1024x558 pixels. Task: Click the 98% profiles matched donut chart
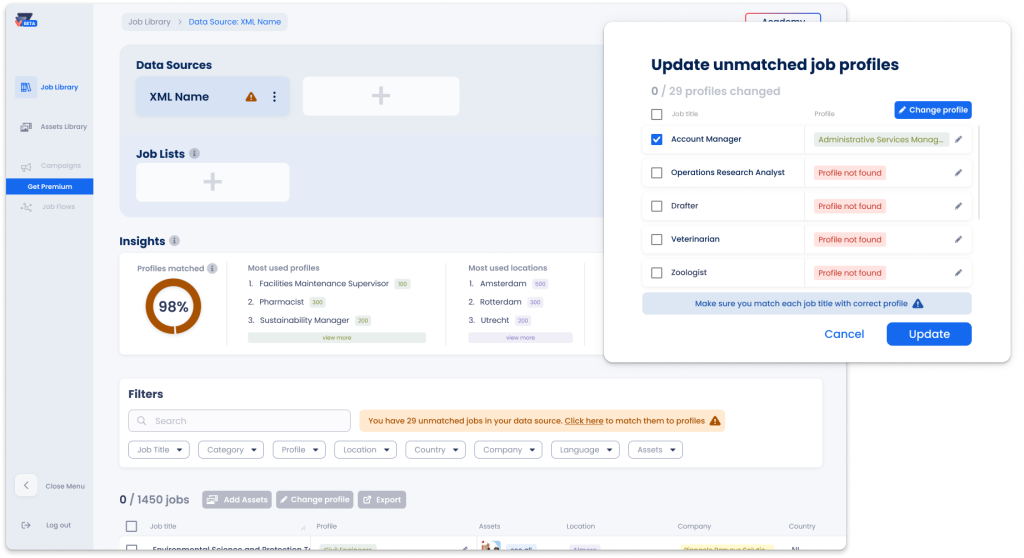(173, 307)
